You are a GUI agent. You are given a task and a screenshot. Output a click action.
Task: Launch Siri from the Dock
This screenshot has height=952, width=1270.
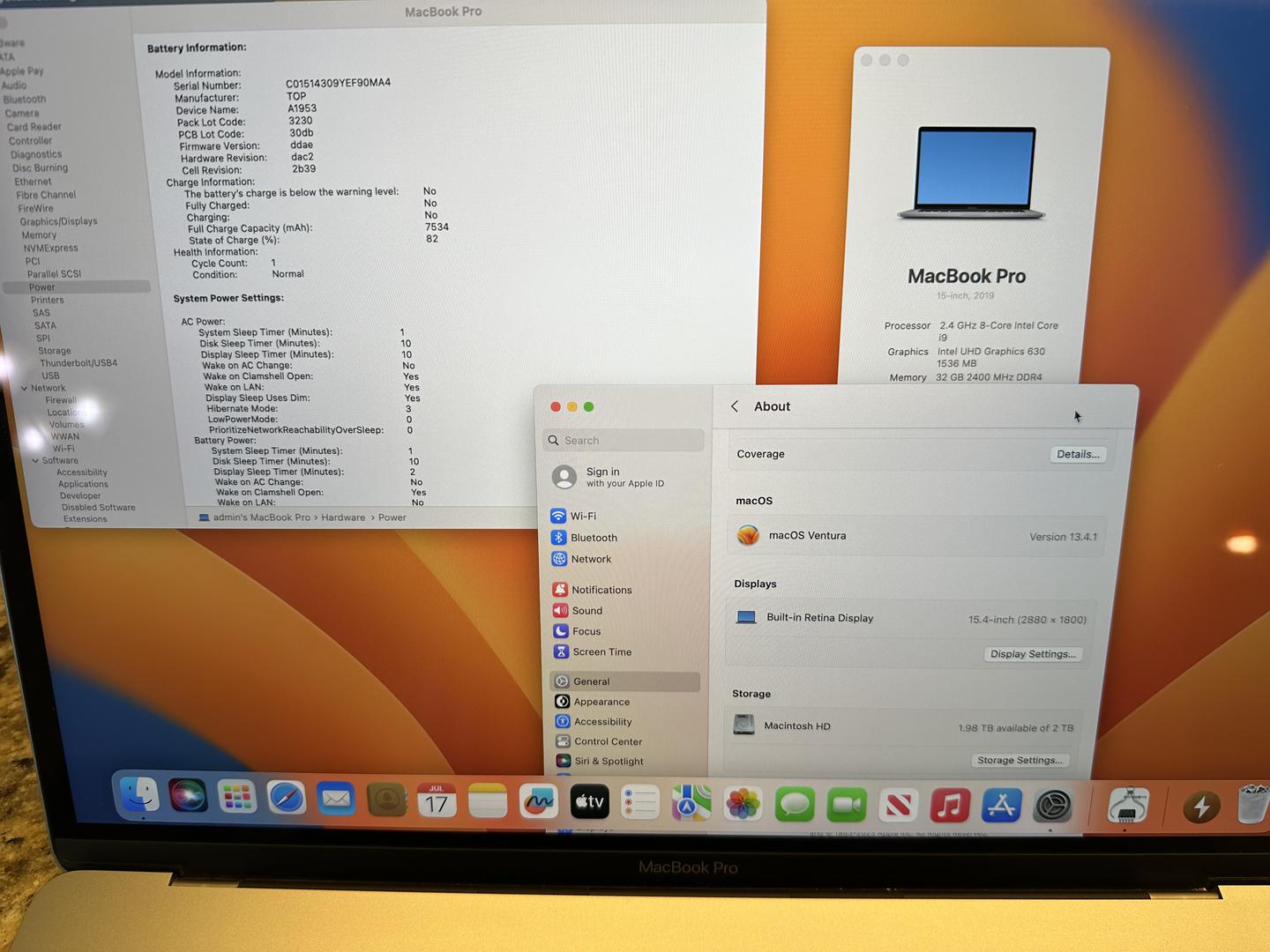click(187, 798)
